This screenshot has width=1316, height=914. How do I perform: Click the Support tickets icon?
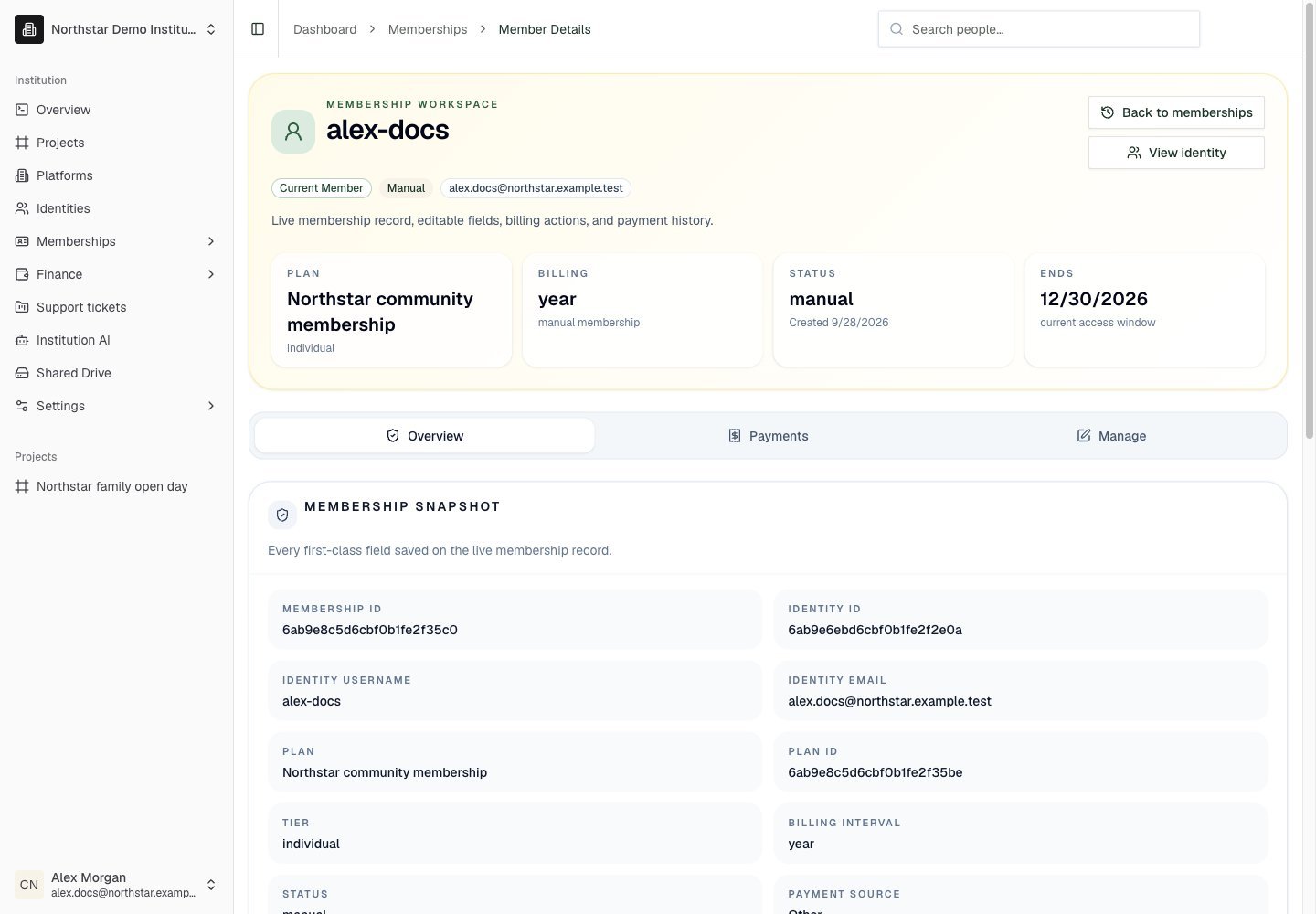pyautogui.click(x=22, y=307)
